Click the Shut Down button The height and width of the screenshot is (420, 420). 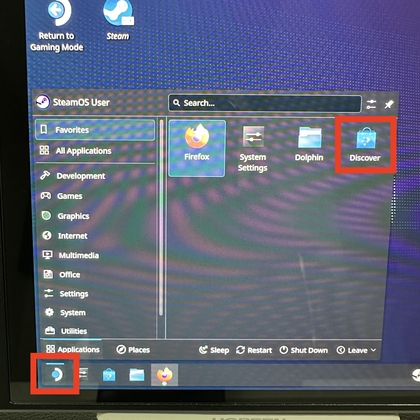click(304, 350)
